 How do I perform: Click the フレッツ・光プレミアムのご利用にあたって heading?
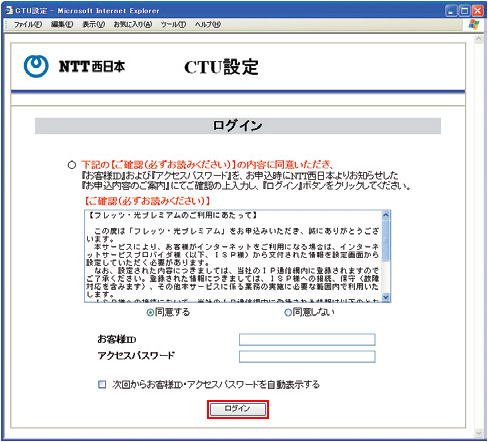click(173, 215)
